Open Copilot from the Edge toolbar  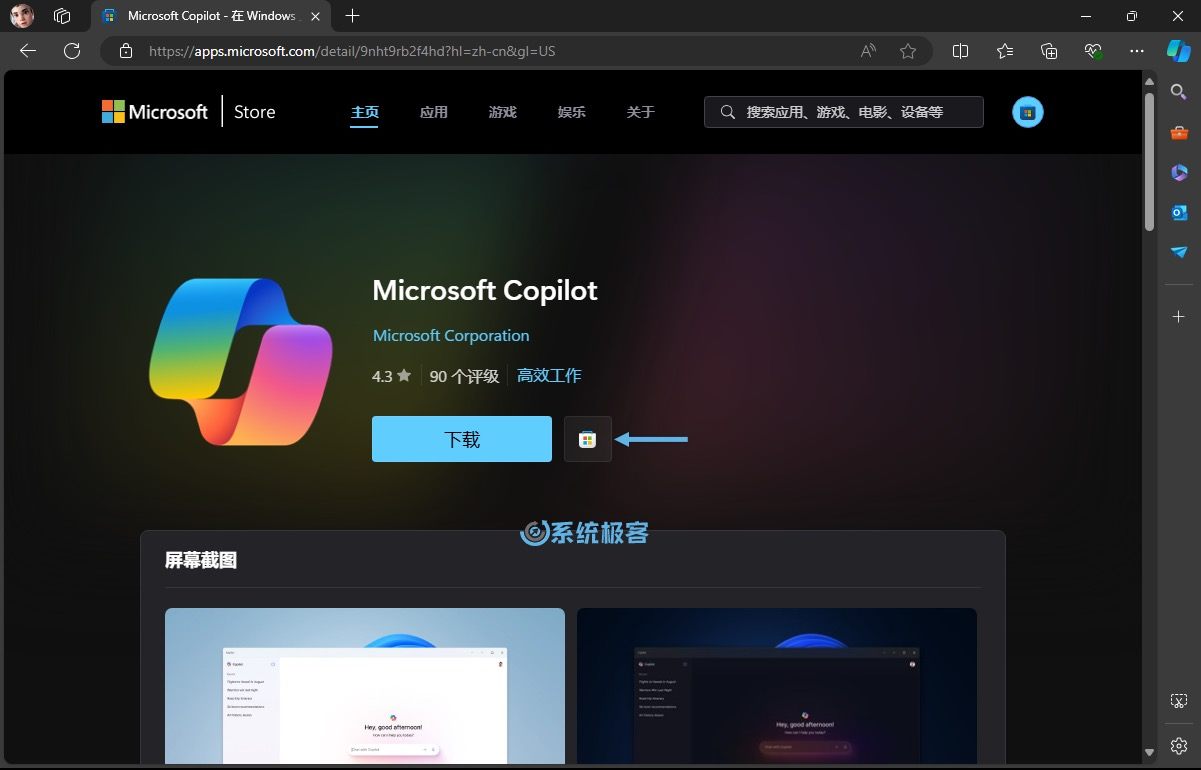point(1179,51)
